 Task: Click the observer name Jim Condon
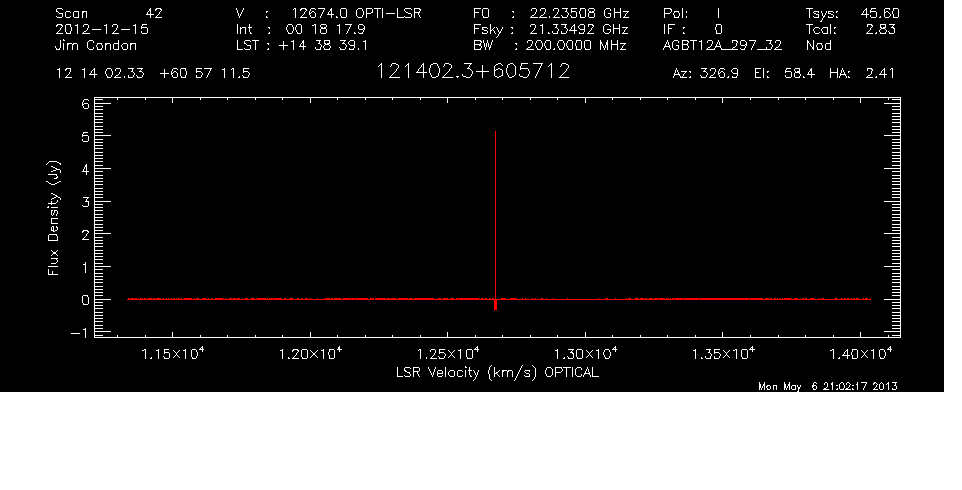coord(96,46)
